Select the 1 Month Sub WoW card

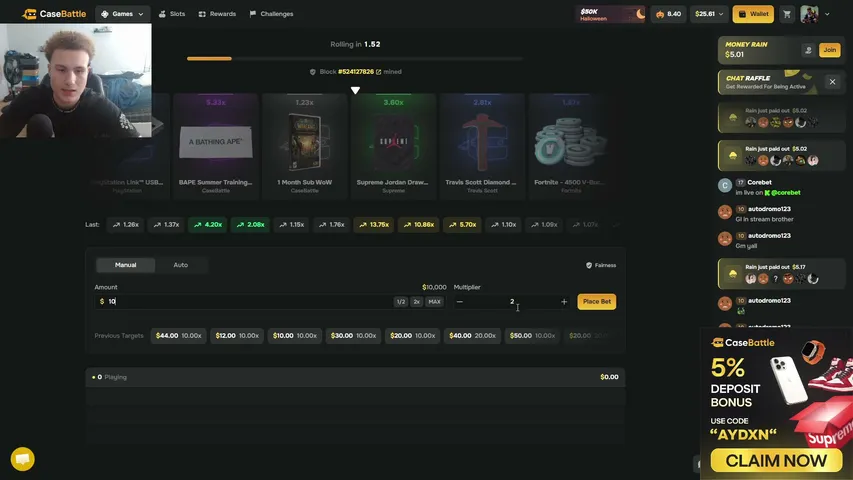tap(305, 146)
